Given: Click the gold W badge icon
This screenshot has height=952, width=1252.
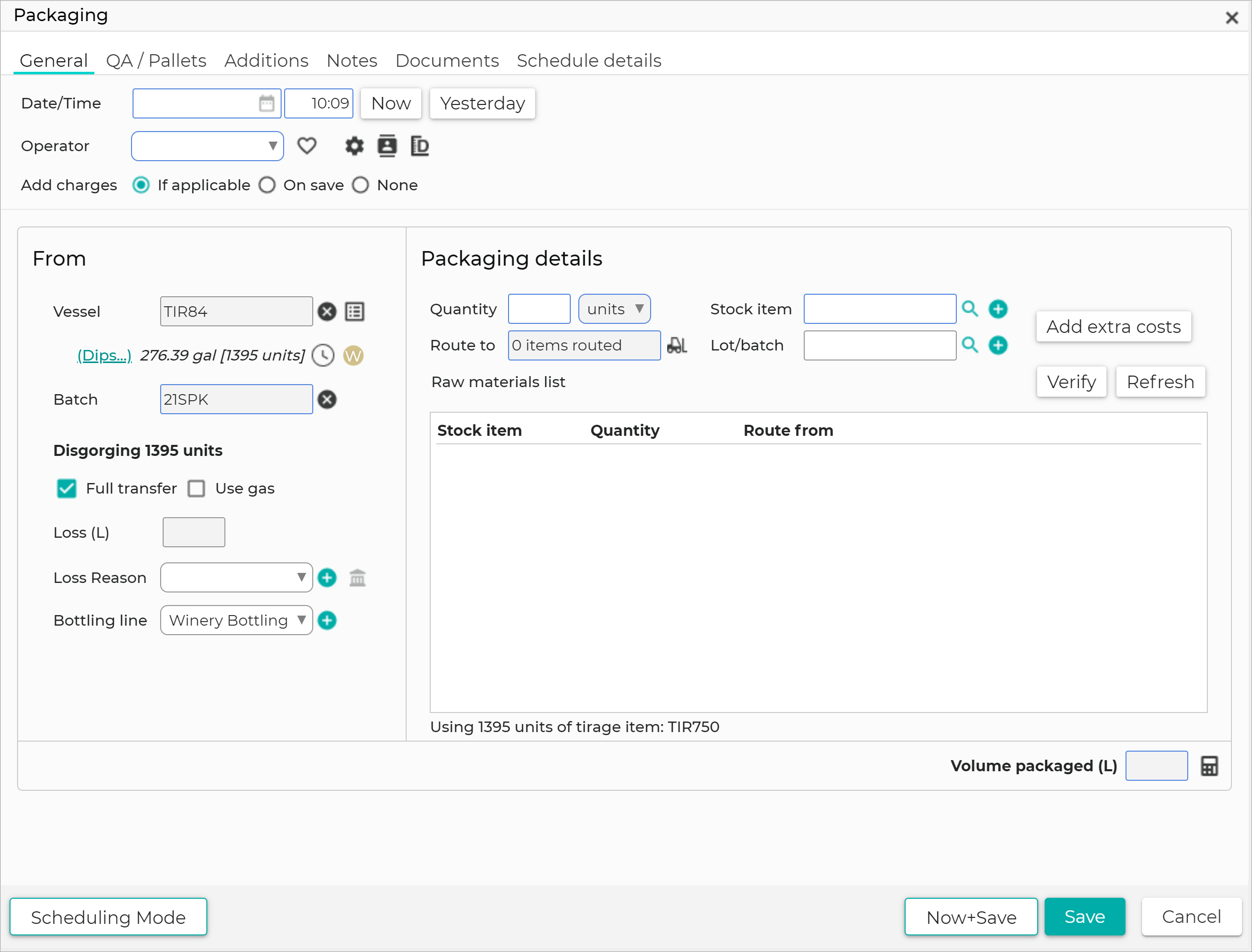Looking at the screenshot, I should 353,356.
